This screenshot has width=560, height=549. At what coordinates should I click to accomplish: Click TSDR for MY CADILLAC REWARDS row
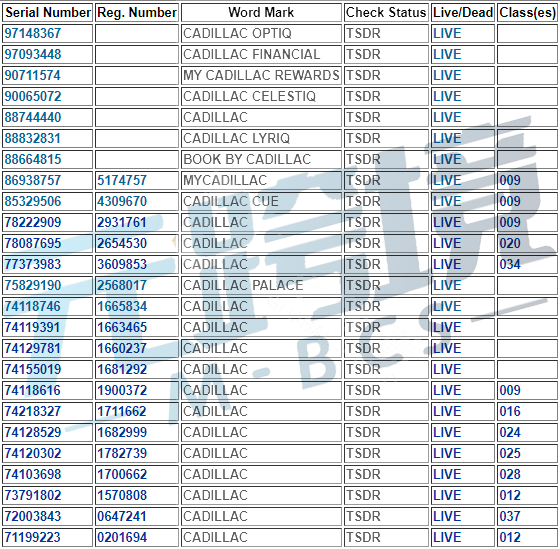363,76
